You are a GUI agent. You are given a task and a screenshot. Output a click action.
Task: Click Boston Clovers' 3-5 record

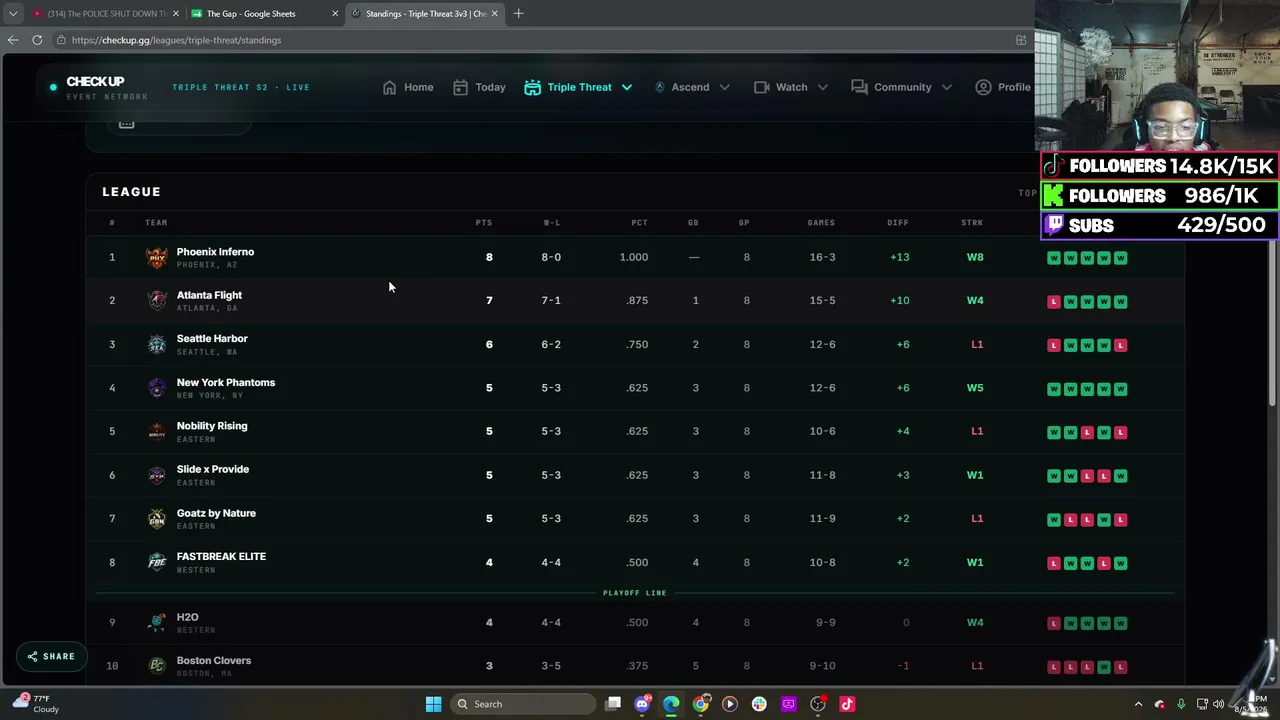551,666
